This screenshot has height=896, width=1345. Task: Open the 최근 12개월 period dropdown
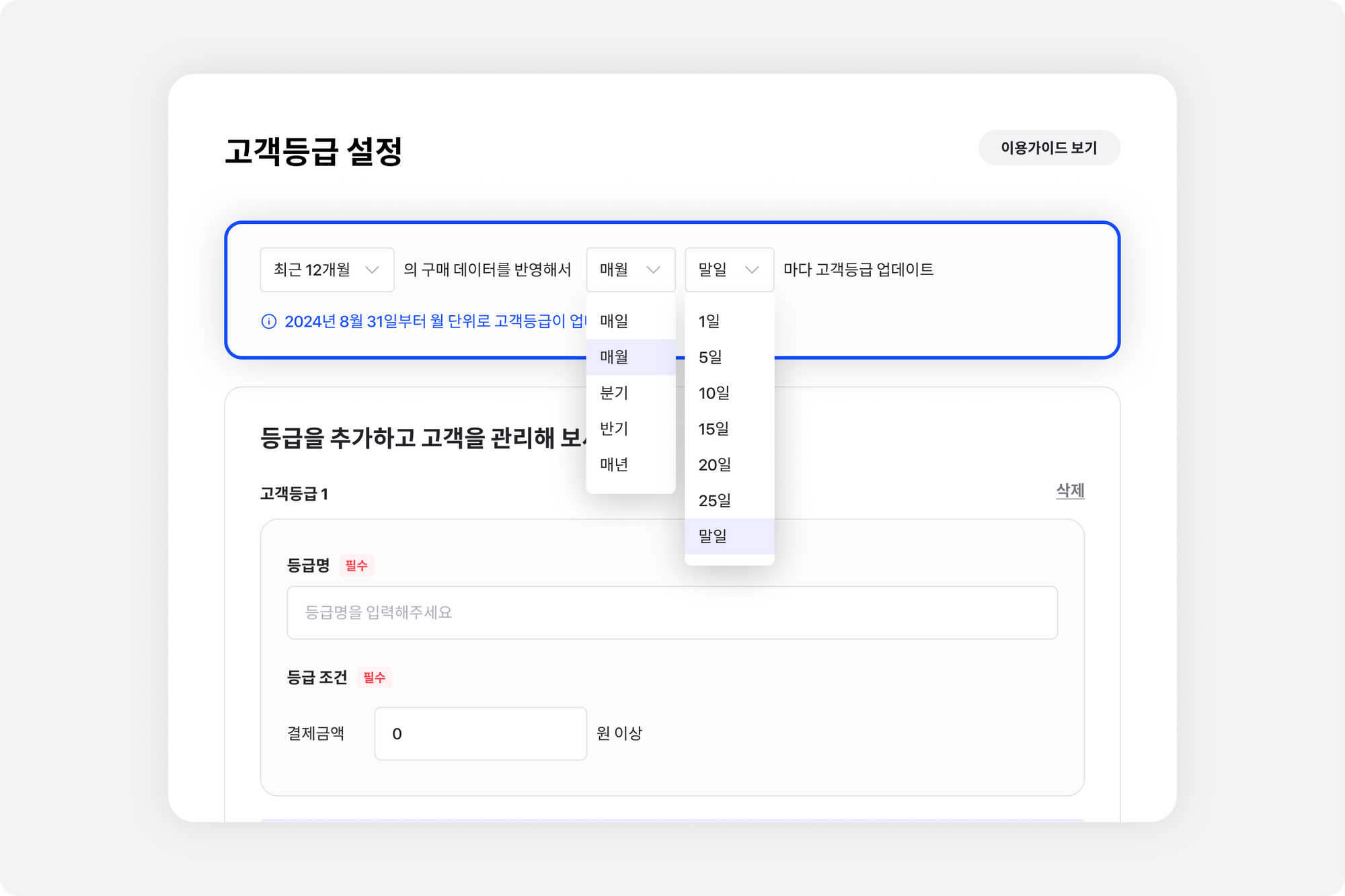(x=327, y=270)
